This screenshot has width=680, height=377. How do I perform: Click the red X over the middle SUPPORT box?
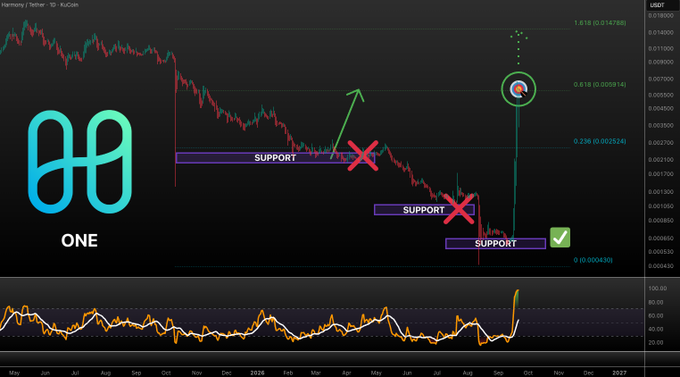tap(459, 209)
